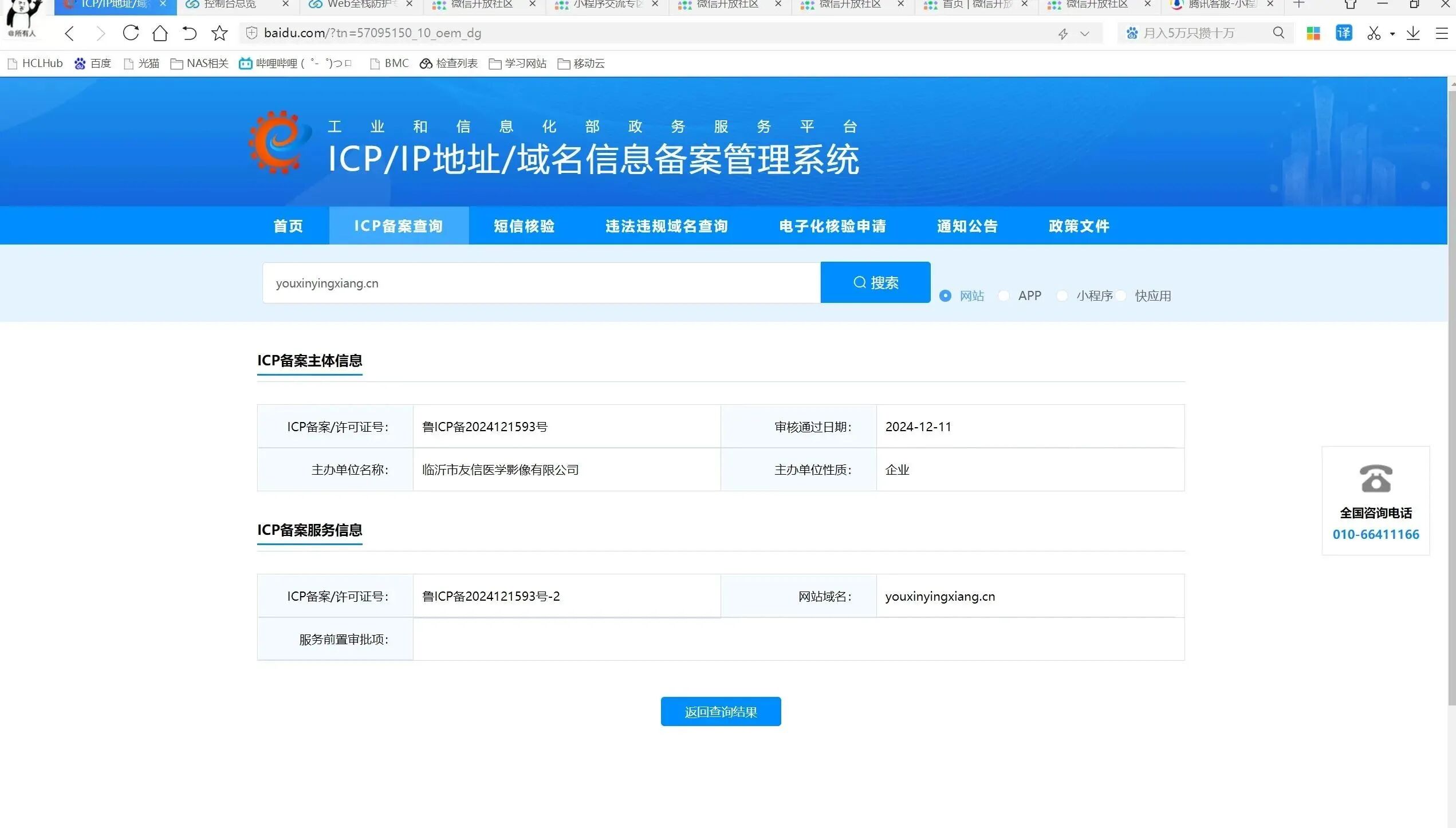Select the 小程序 radio option
This screenshot has width=1456, height=828.
pos(1062,295)
